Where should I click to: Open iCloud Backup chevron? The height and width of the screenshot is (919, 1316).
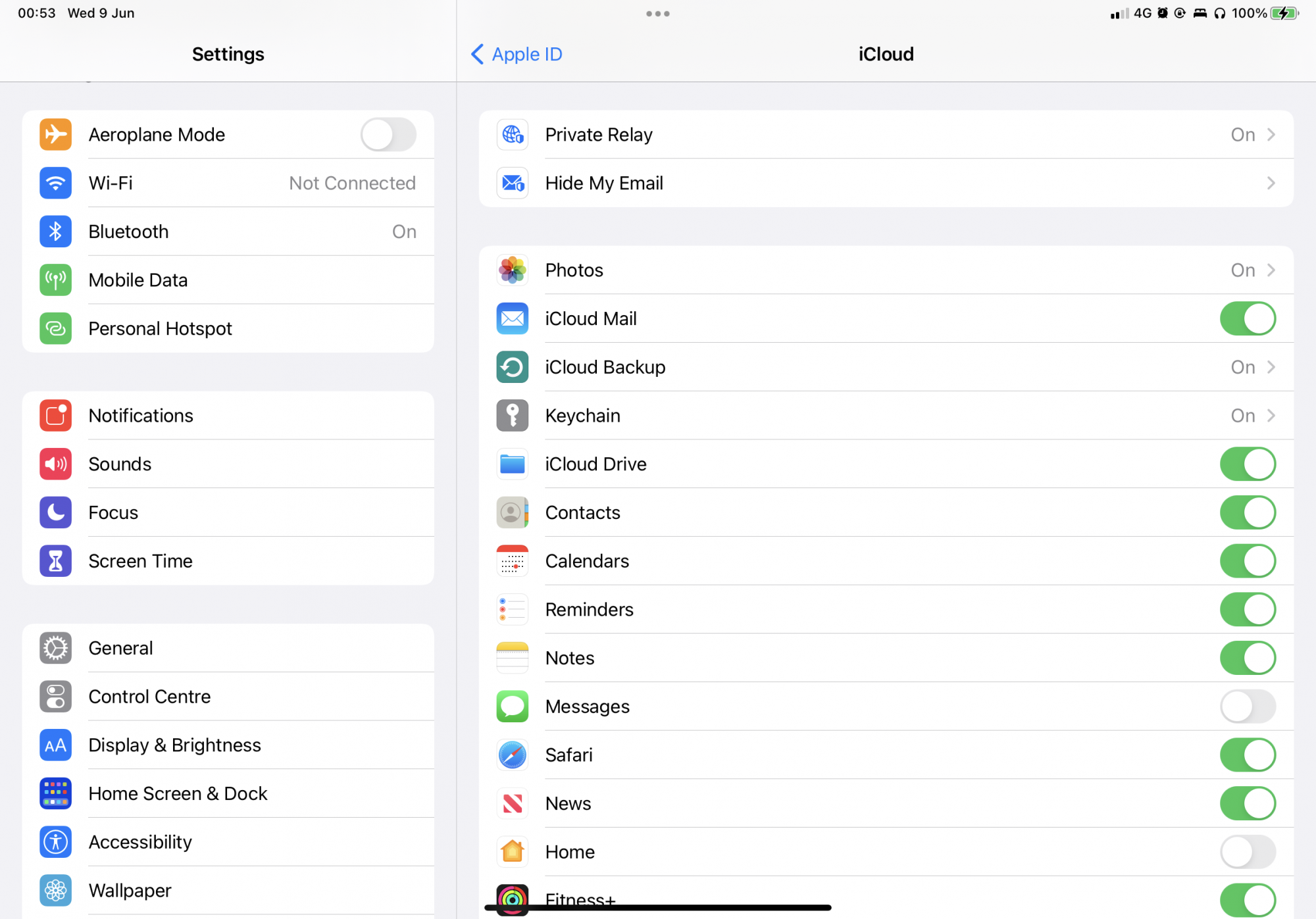click(1271, 367)
